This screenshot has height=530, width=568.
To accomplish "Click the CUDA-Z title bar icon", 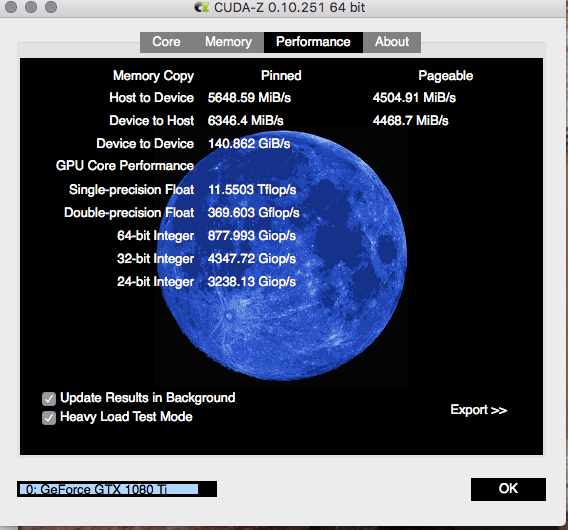I will (x=202, y=7).
